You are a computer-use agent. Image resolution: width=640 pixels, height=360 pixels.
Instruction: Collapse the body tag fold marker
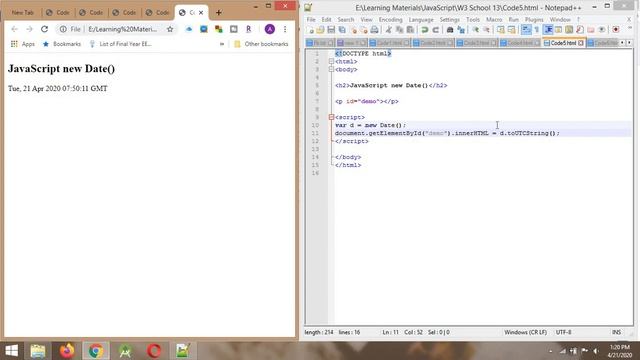tap(331, 69)
